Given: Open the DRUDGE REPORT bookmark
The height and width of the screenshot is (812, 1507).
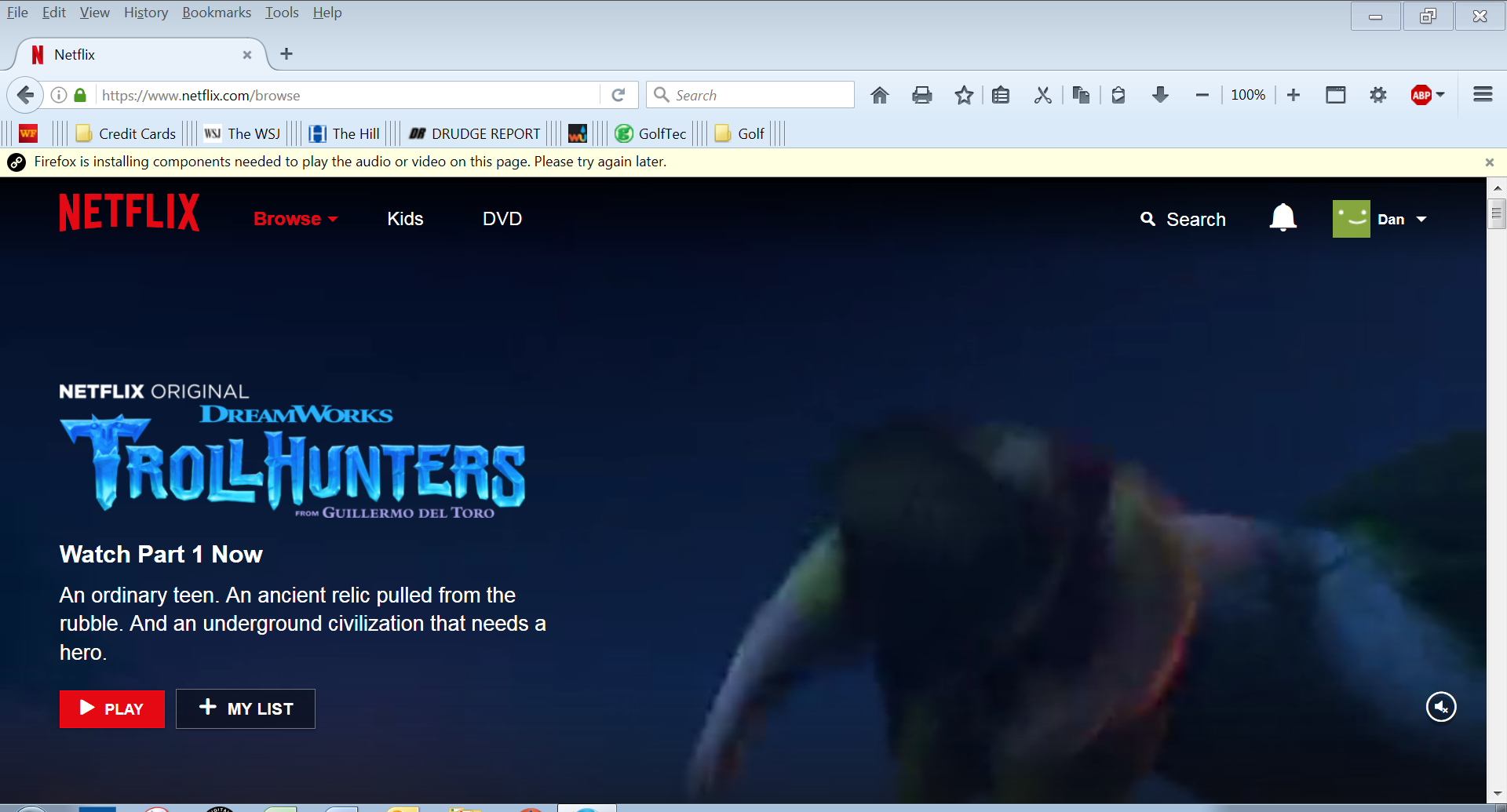Looking at the screenshot, I should tap(475, 133).
